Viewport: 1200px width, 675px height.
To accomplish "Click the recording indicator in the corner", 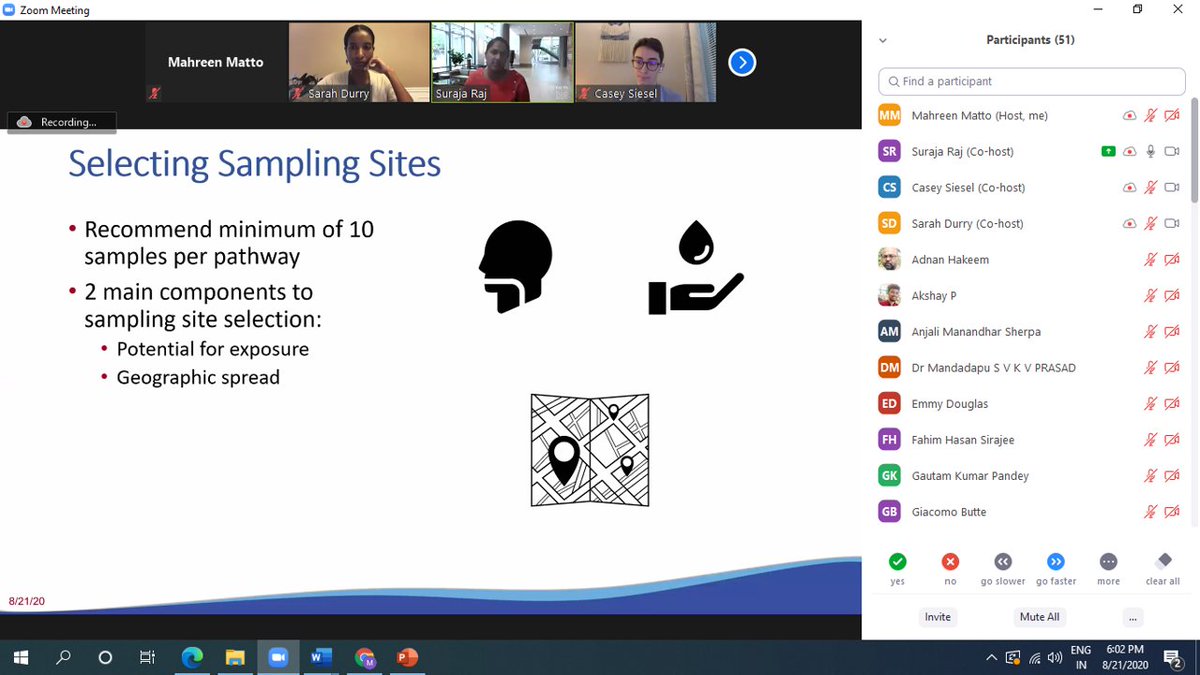I will pos(60,122).
